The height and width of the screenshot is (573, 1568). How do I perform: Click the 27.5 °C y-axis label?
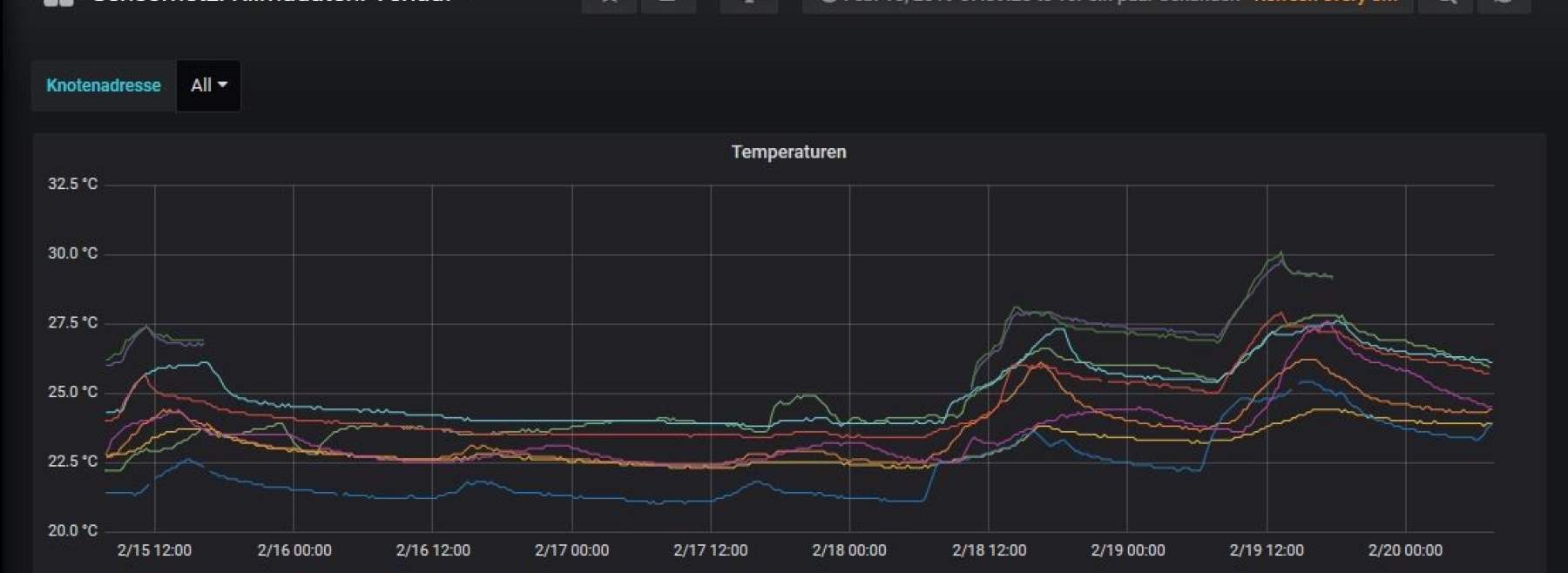(x=72, y=323)
